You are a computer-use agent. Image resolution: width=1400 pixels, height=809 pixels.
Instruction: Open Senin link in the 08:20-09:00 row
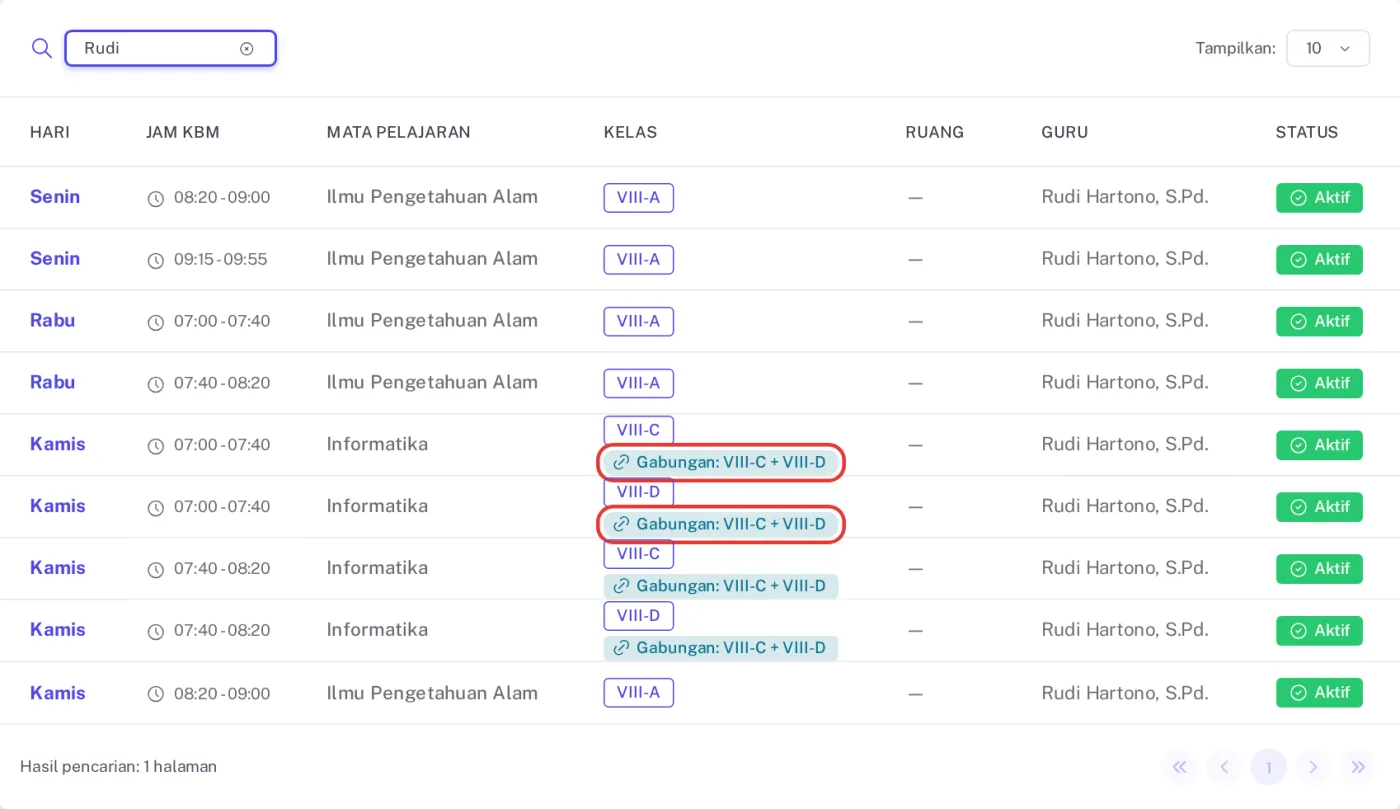55,197
